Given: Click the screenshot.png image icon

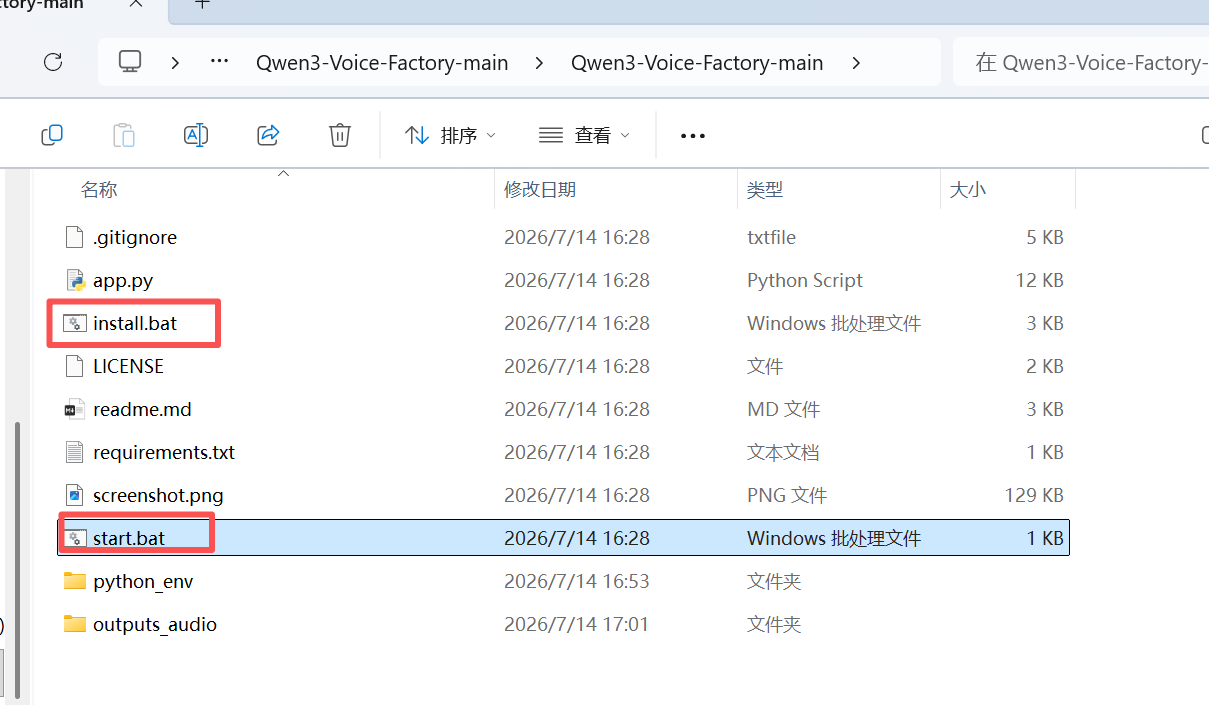Looking at the screenshot, I should [x=74, y=495].
